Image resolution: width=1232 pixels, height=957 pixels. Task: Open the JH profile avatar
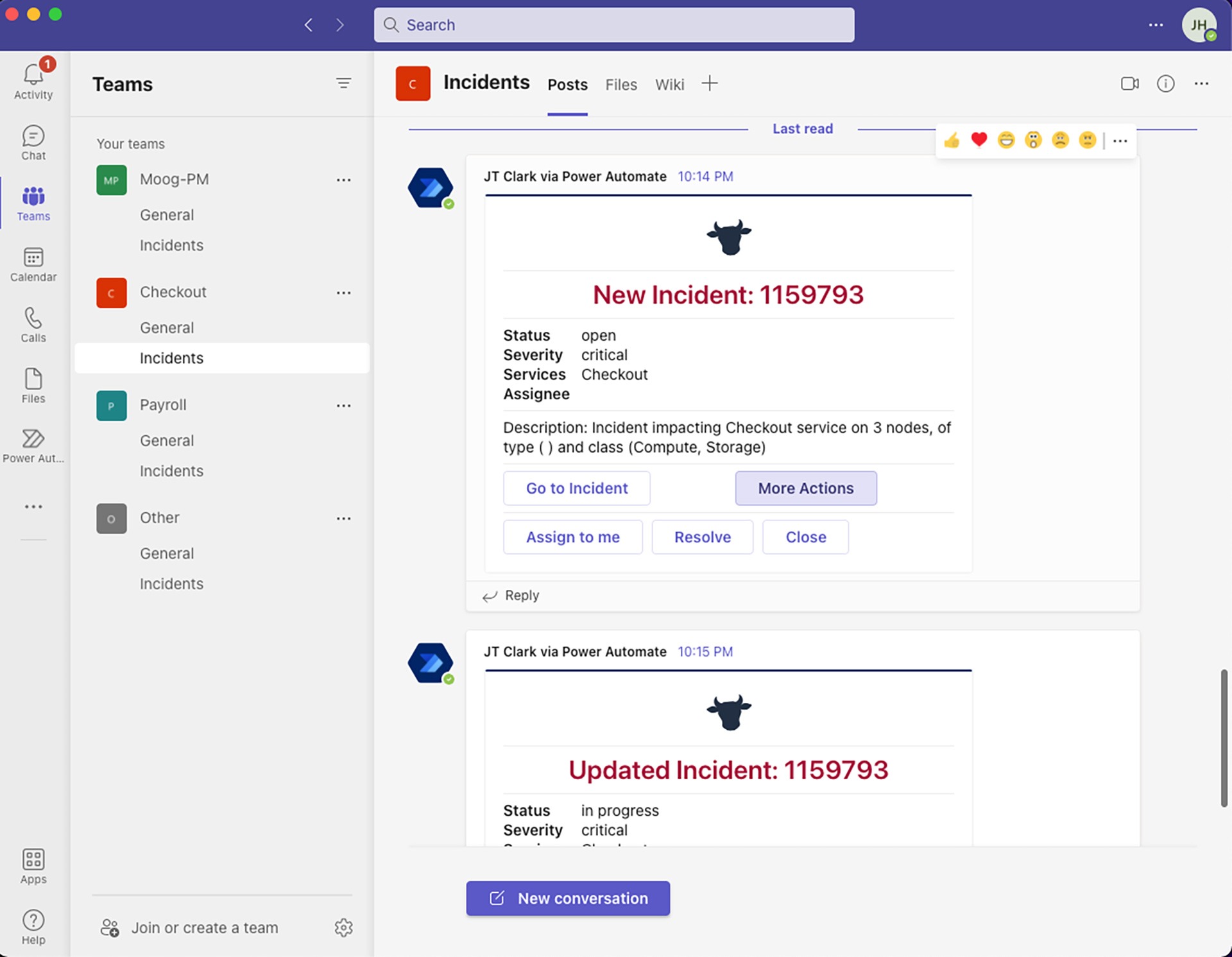pos(1199,25)
